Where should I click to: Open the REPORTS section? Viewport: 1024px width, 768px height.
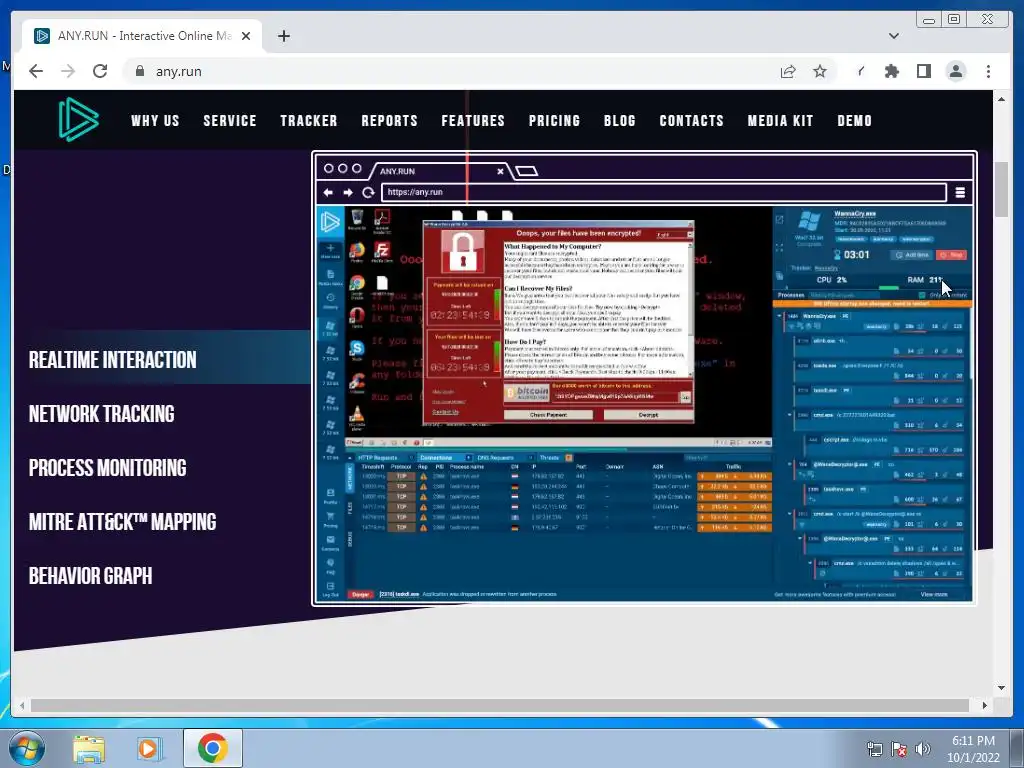click(x=389, y=121)
